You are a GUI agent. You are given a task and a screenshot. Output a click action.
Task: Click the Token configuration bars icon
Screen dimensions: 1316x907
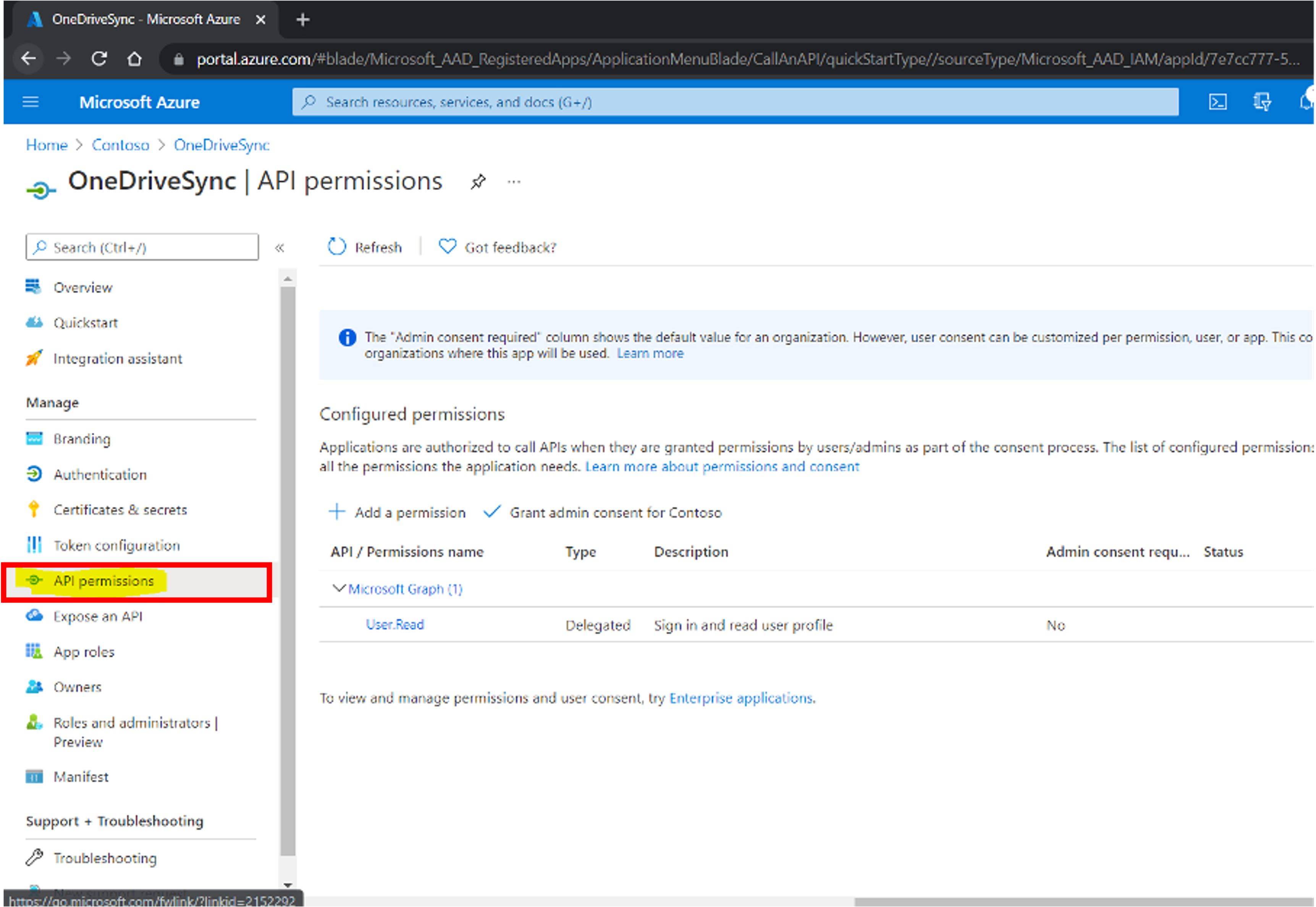coord(34,545)
